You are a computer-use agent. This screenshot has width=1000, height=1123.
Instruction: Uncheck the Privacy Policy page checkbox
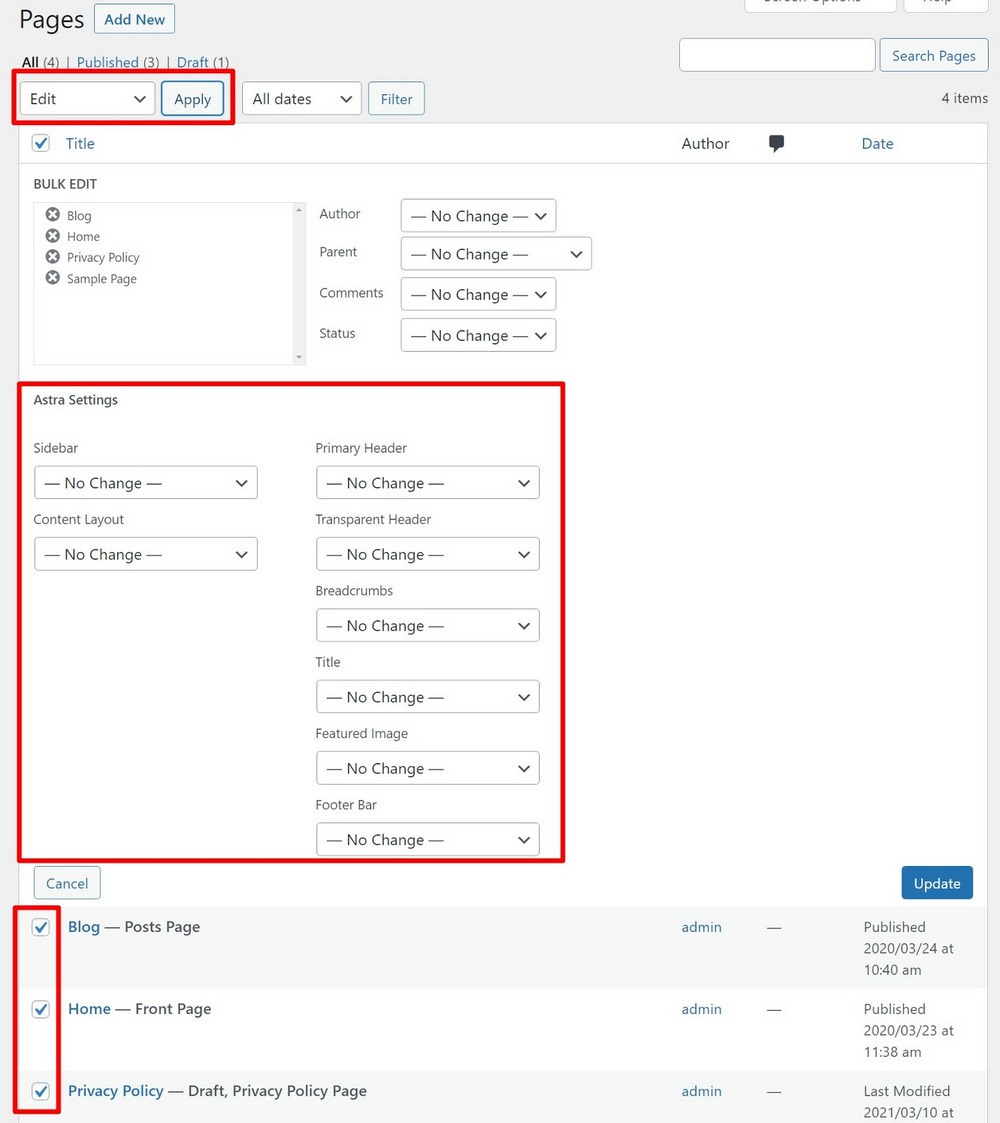(x=41, y=1091)
